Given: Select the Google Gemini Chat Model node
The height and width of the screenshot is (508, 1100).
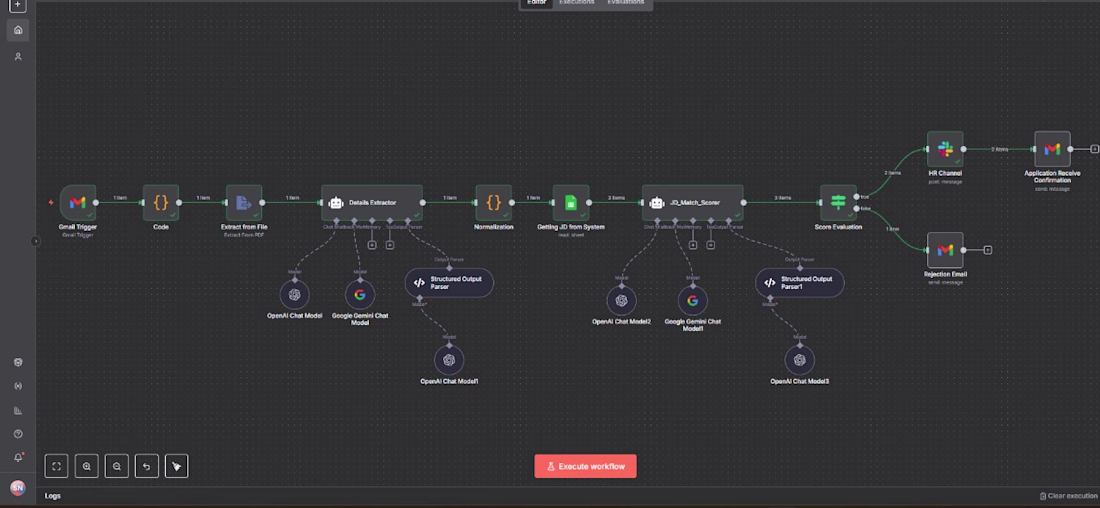Looking at the screenshot, I should 360,295.
